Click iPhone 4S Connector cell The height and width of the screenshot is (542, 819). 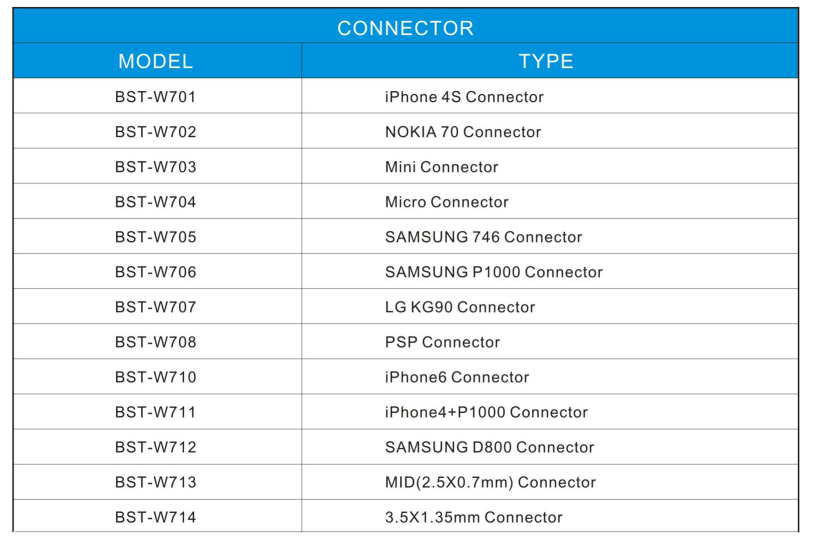coord(464,97)
